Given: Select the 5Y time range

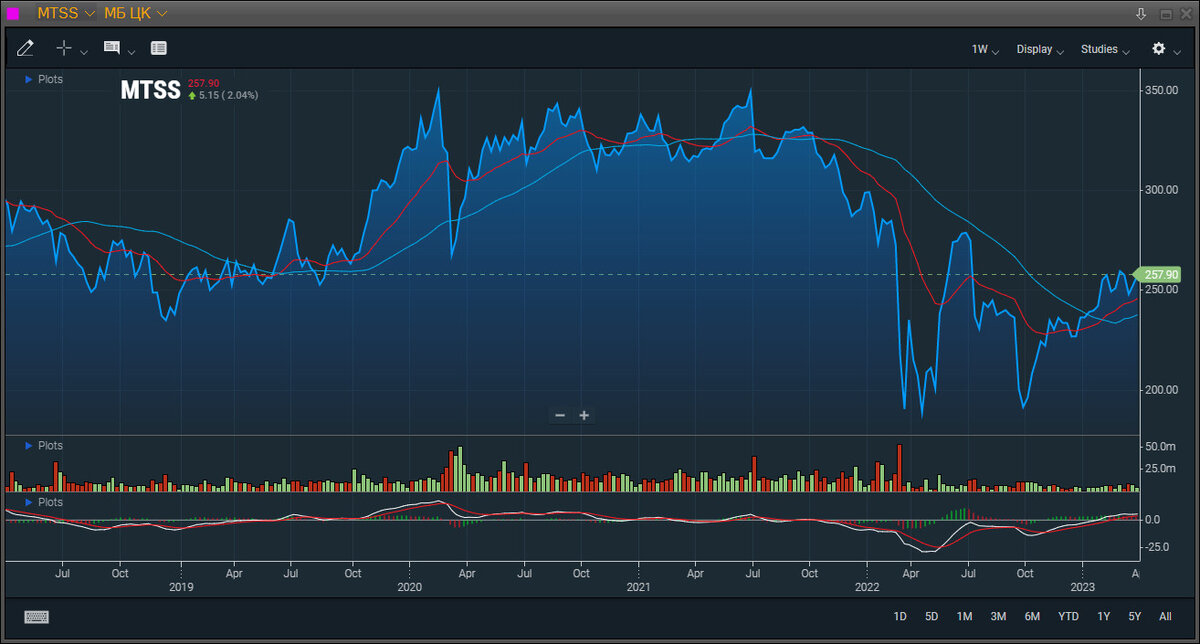Looking at the screenshot, I should 1134,616.
